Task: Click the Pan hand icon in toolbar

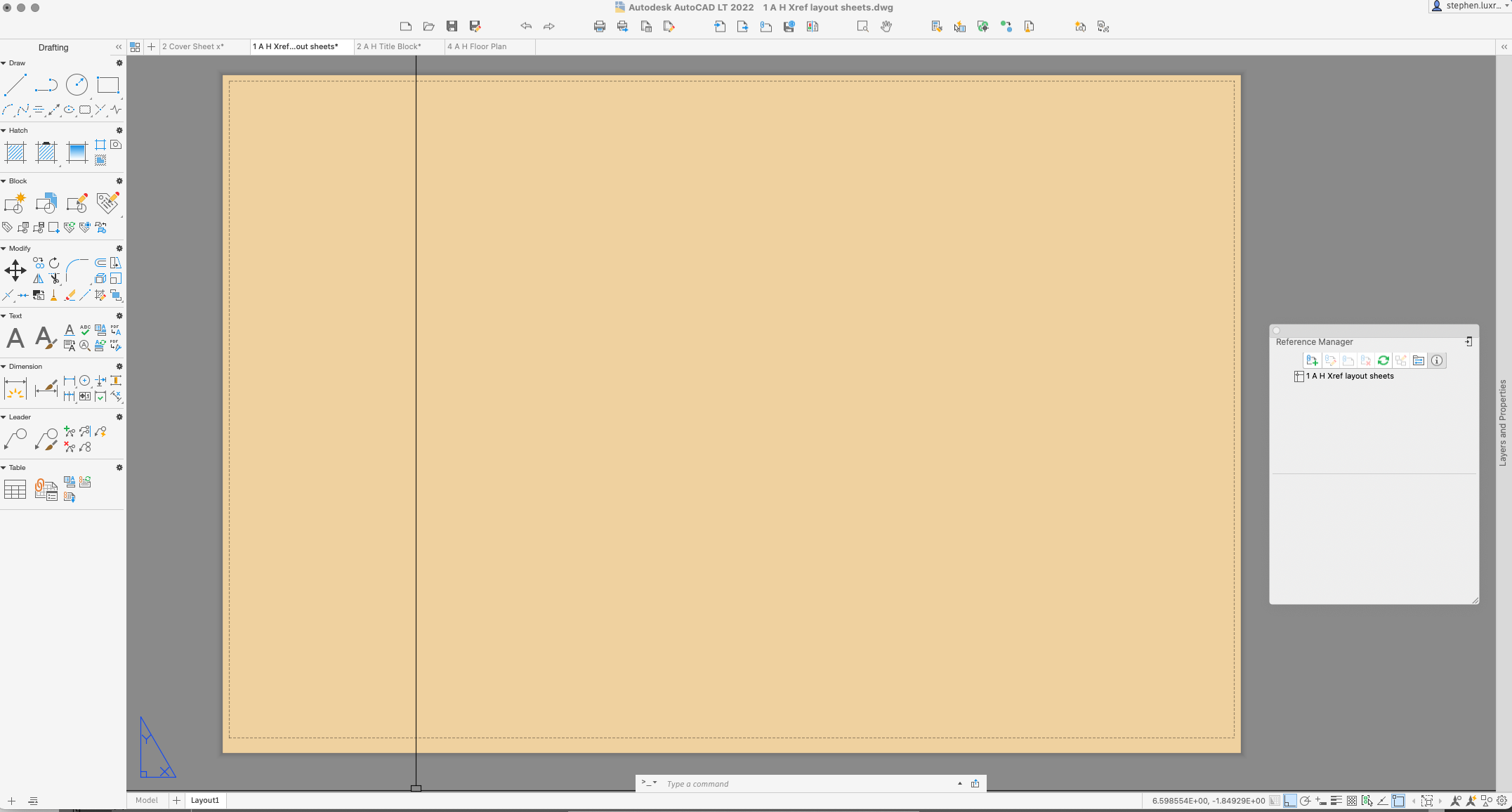Action: pos(886,27)
